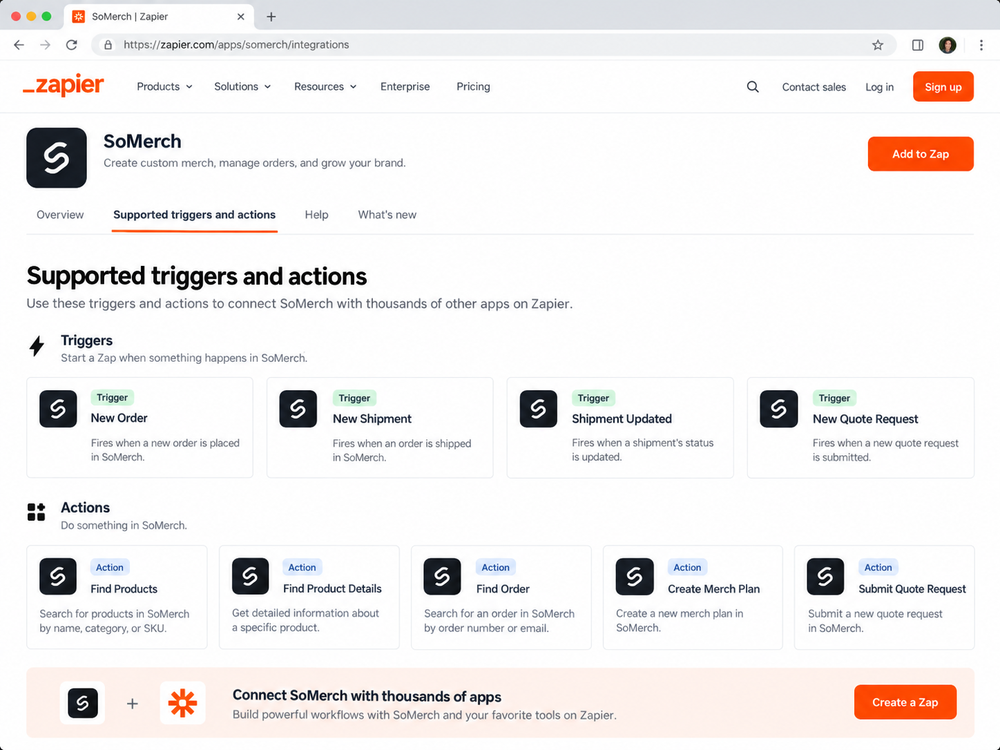This screenshot has width=1000, height=750.
Task: Close the SoMerch | Zapier tab
Action: pos(240,17)
